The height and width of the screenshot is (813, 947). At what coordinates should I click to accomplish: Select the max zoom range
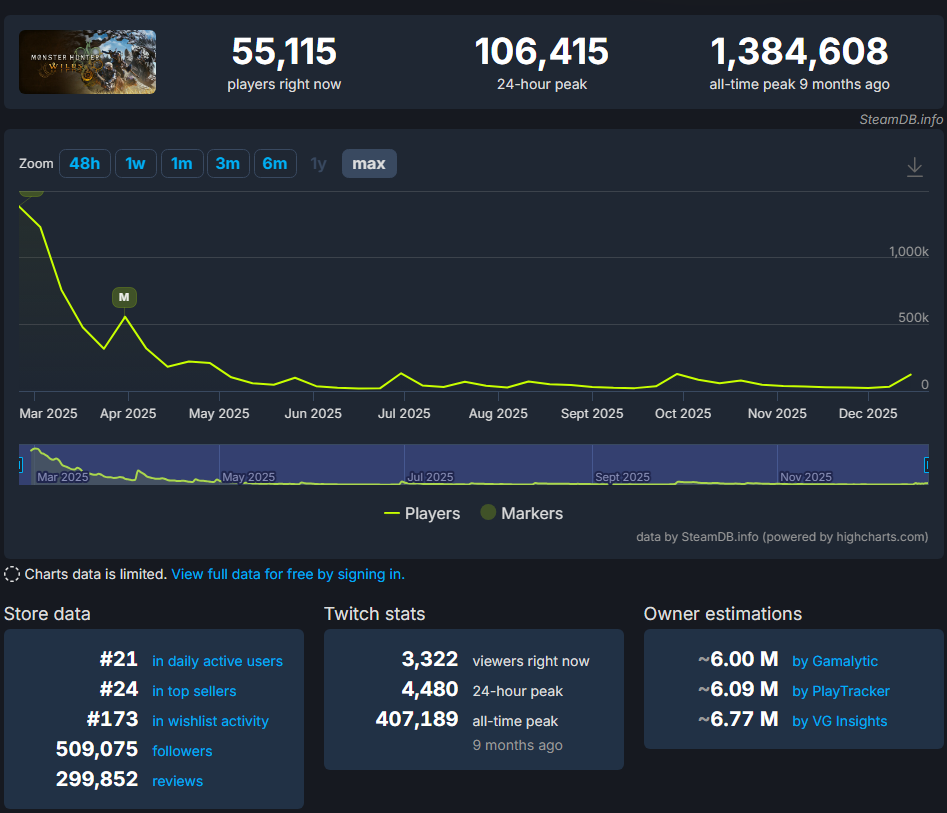click(x=369, y=163)
